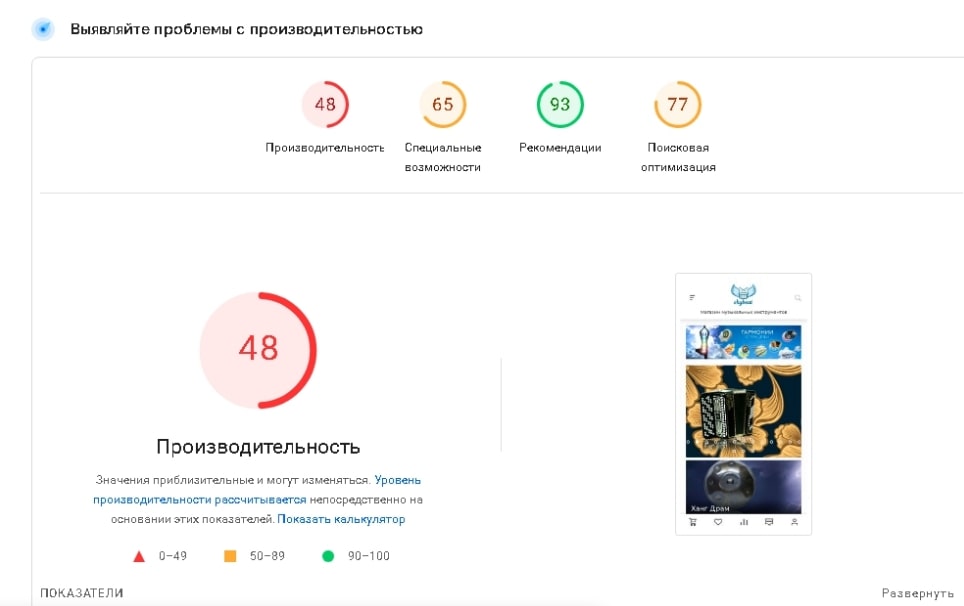Click the 'Выявляйте проблемы с производительностью' heading
964x606 pixels.
[246, 29]
